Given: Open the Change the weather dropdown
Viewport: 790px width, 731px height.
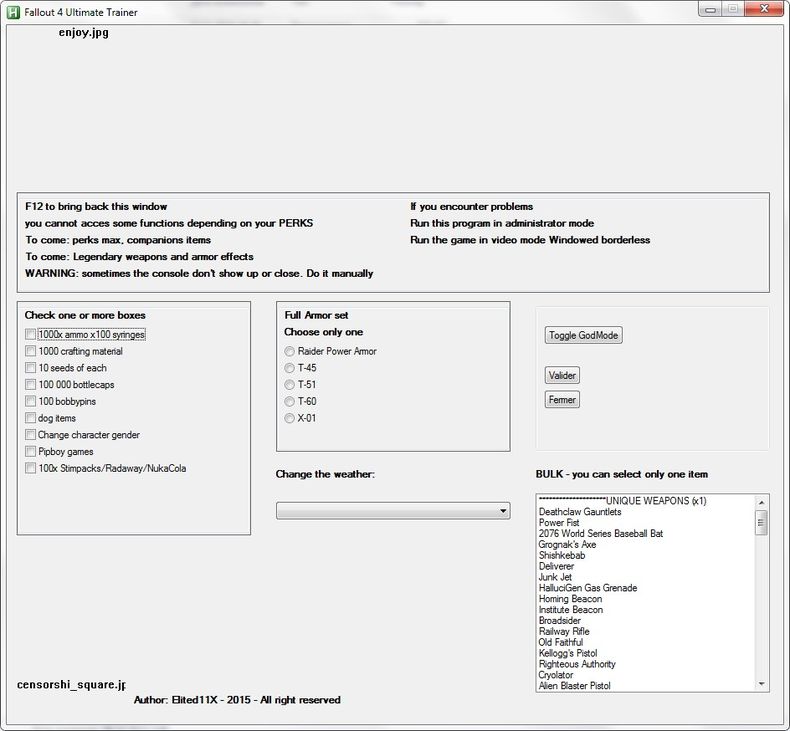Looking at the screenshot, I should click(x=393, y=511).
